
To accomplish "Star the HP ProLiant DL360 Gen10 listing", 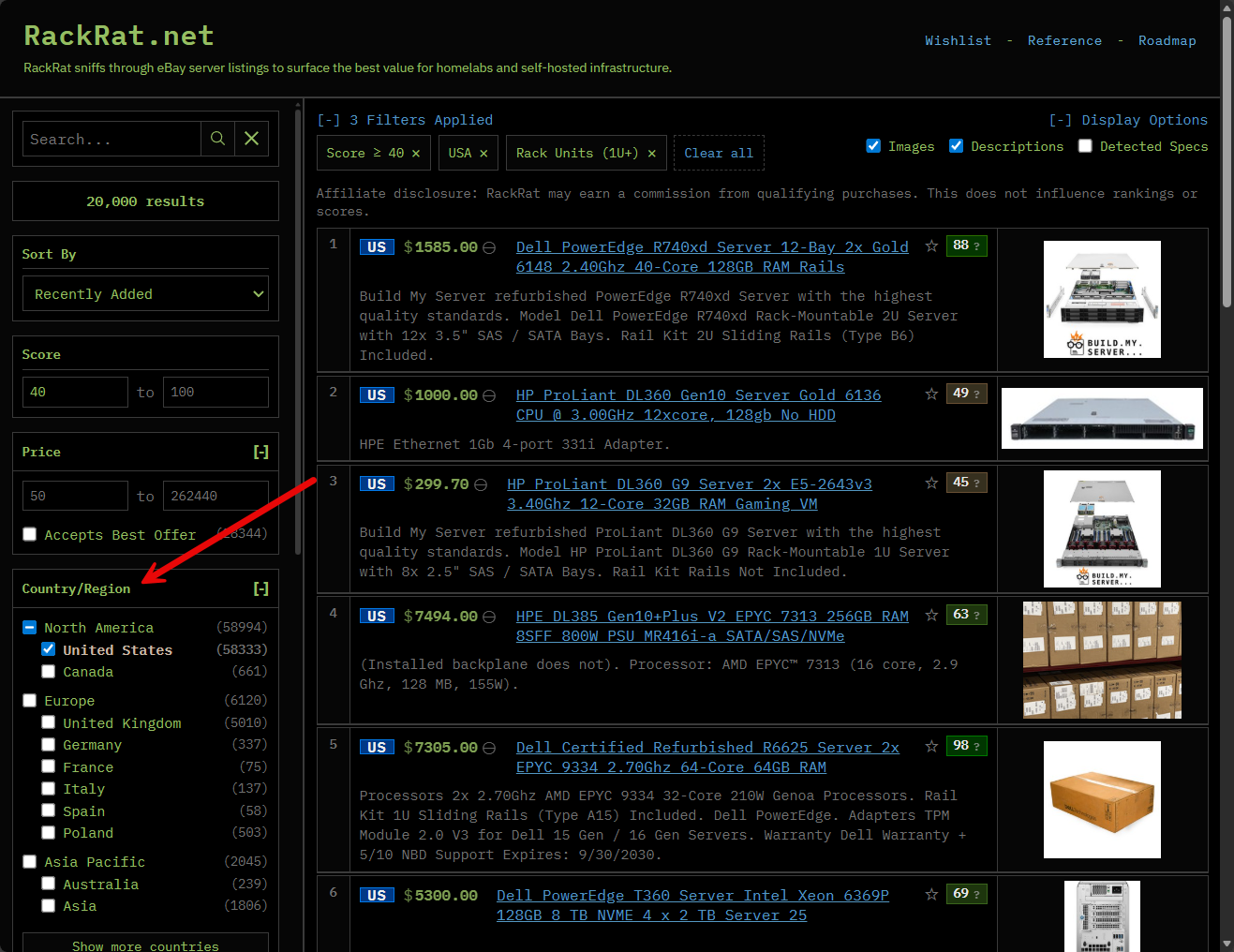I will [931, 394].
